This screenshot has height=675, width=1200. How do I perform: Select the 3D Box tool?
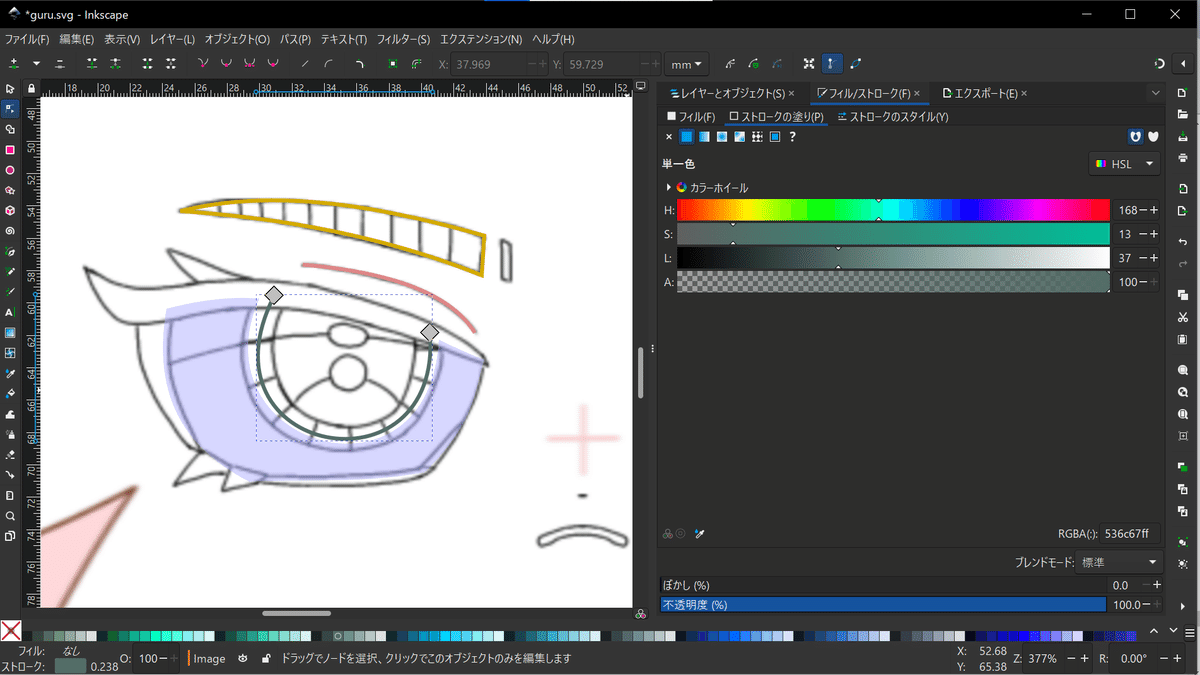point(10,211)
